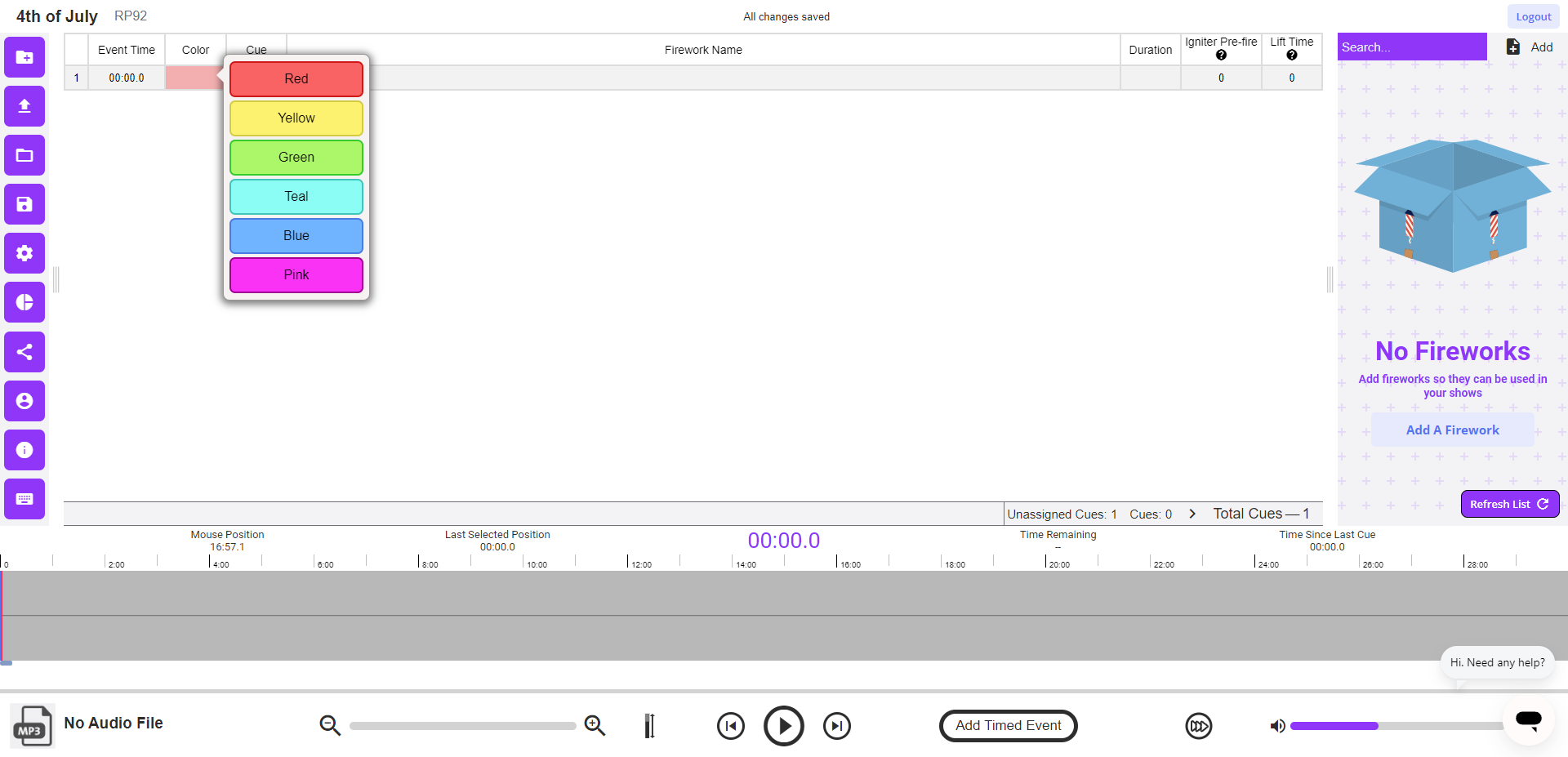Open the info icon in the sidebar
This screenshot has width=1568, height=757.
coord(24,450)
